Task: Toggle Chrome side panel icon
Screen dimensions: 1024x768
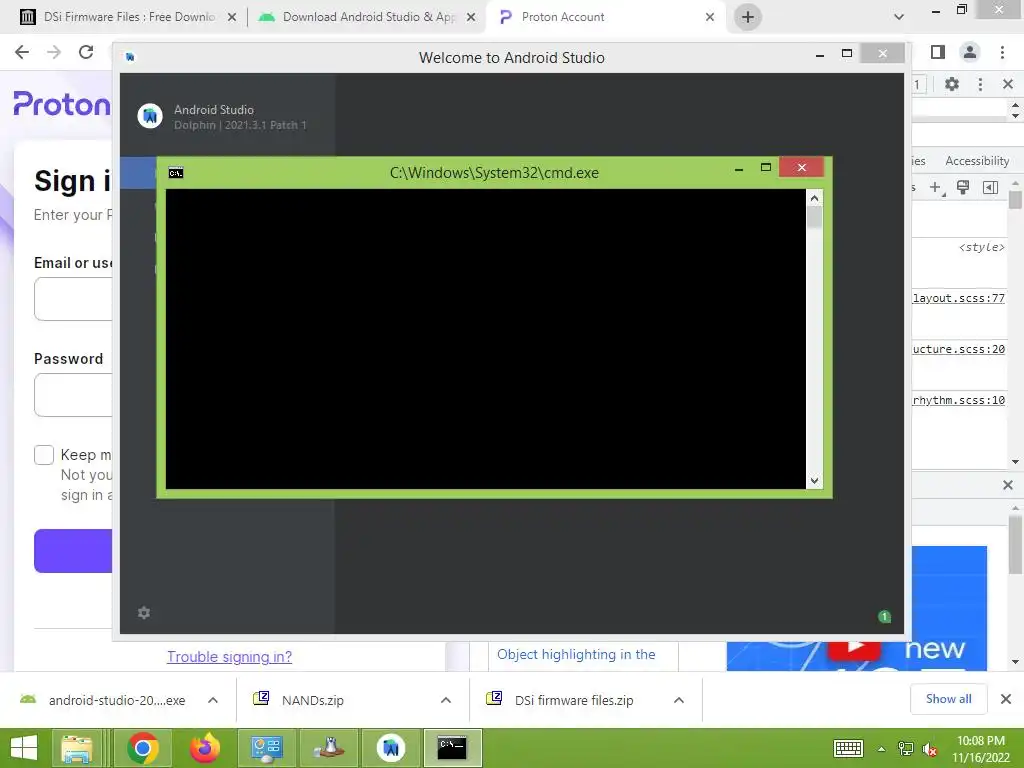Action: pyautogui.click(x=938, y=52)
